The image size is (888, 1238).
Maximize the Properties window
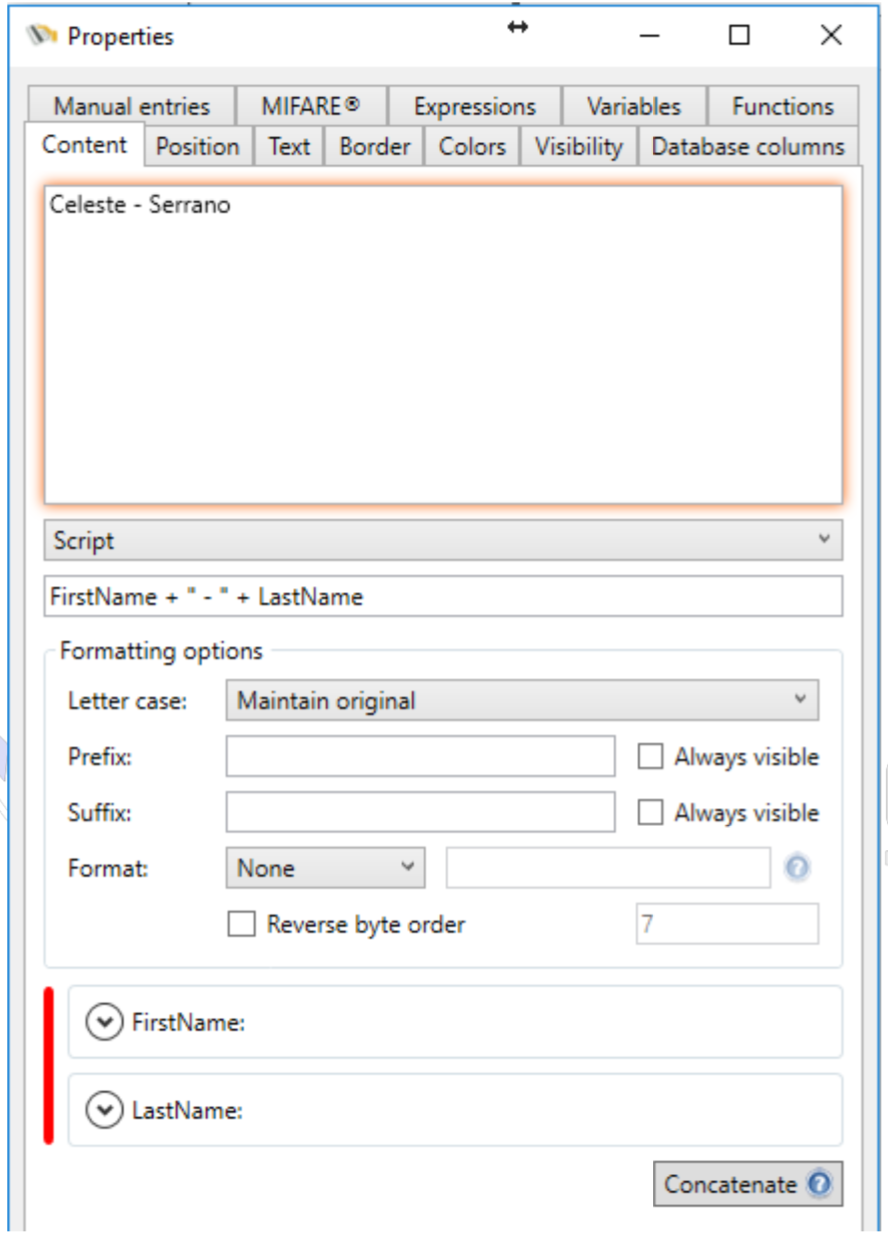click(739, 36)
